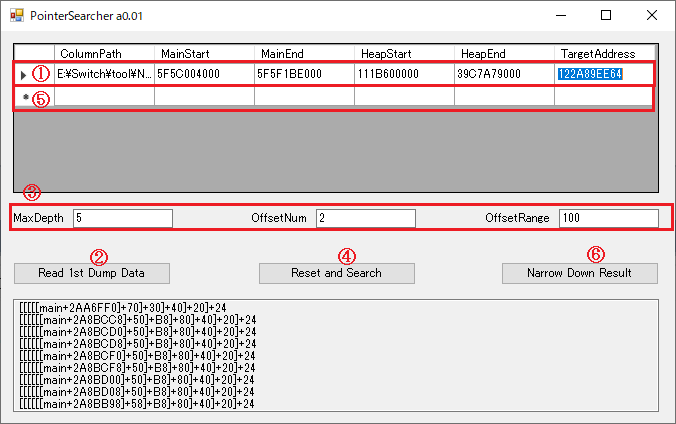
Task: Click result line main+2A8BCD8
Action: 138,344
